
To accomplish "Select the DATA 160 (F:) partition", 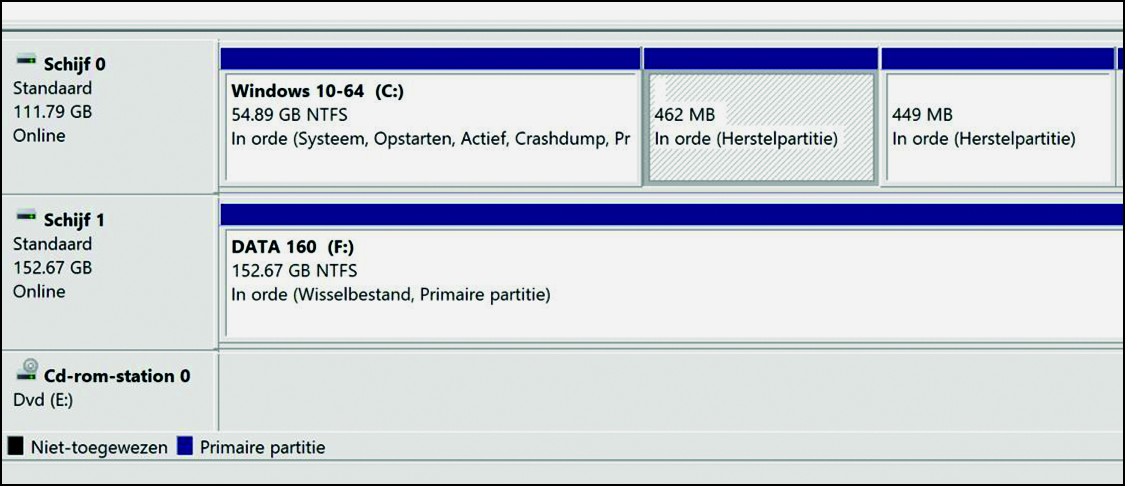I will (x=674, y=283).
